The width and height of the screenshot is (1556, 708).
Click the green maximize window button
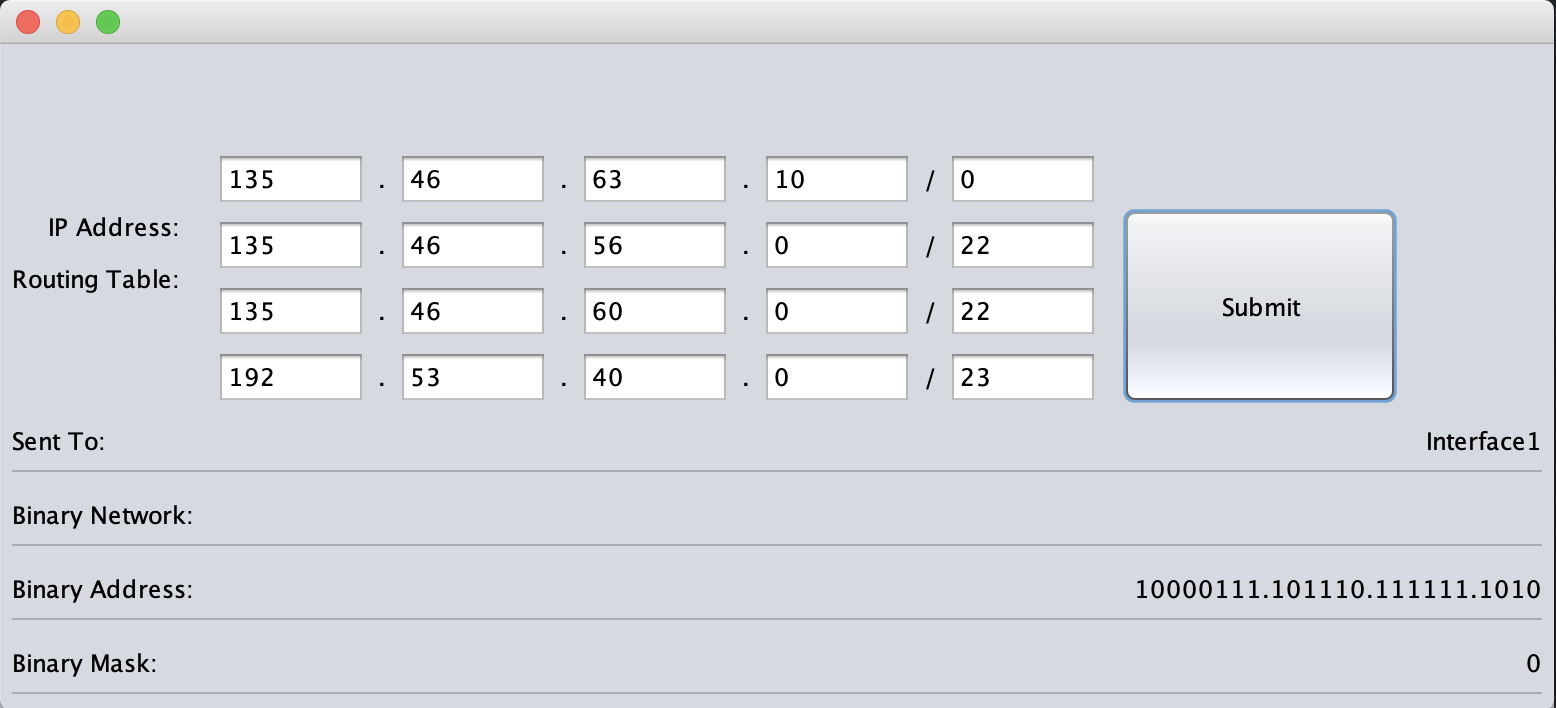108,22
